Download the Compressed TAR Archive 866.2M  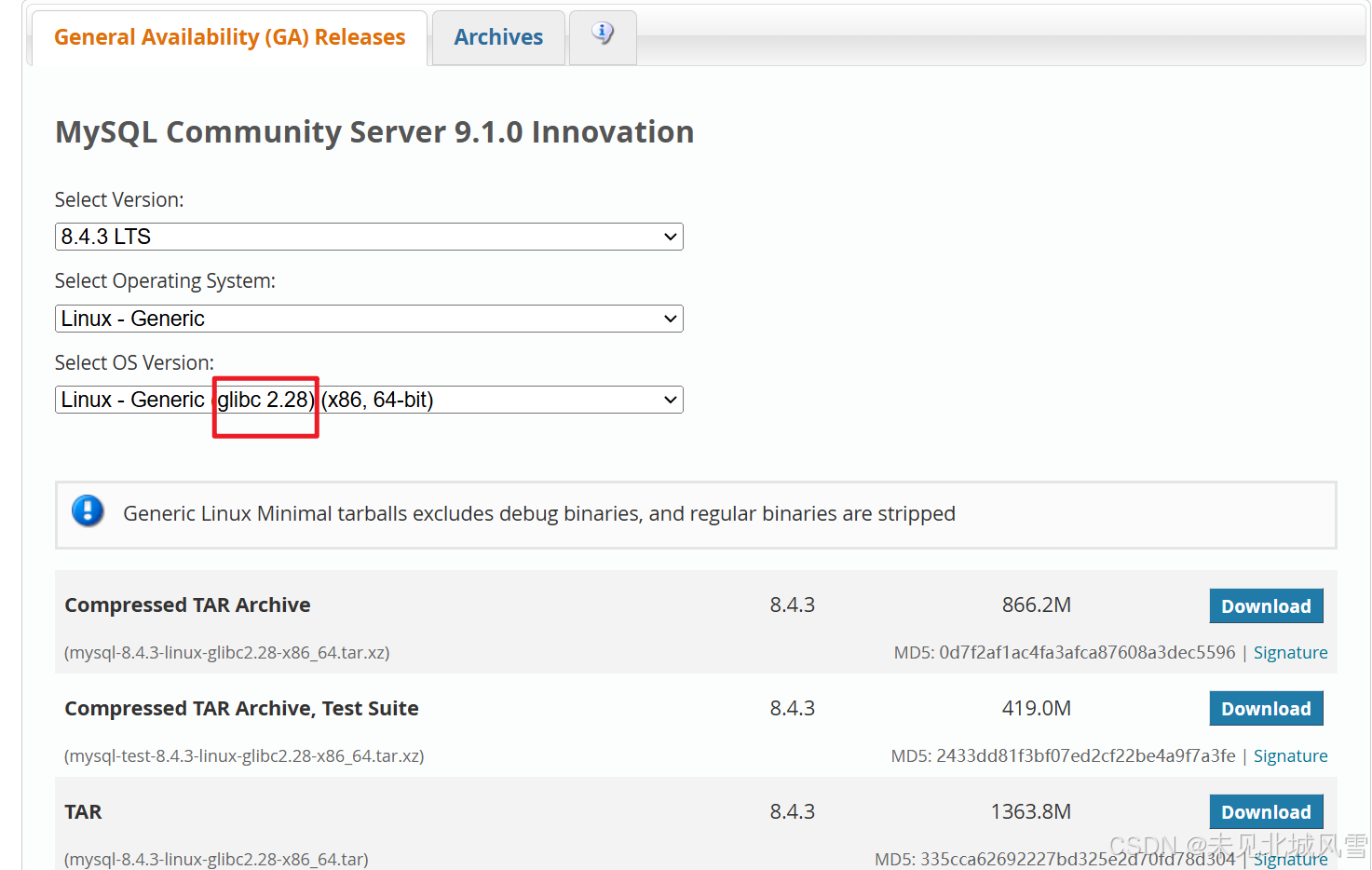pos(1266,606)
